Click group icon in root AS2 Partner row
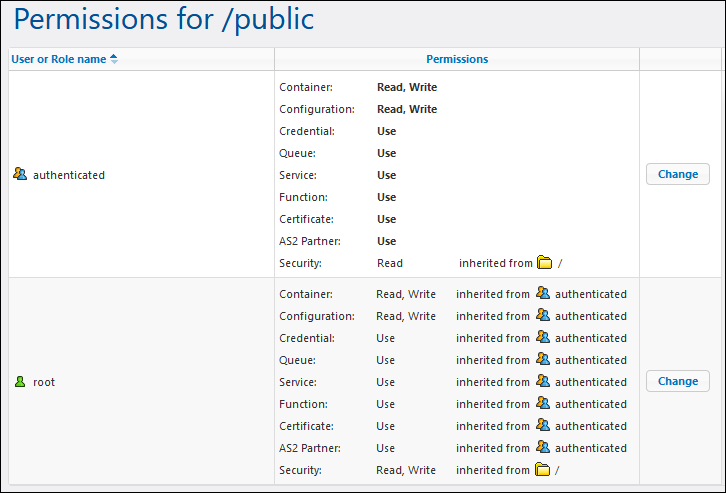This screenshot has height=493, width=726. tap(543, 448)
